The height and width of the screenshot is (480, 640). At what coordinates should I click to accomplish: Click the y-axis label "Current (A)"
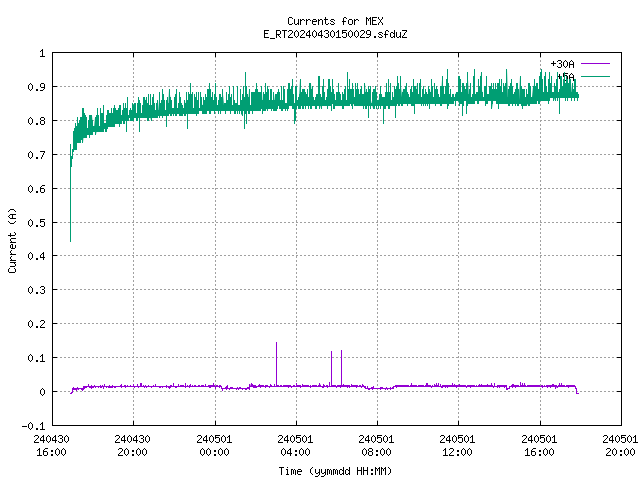point(12,241)
